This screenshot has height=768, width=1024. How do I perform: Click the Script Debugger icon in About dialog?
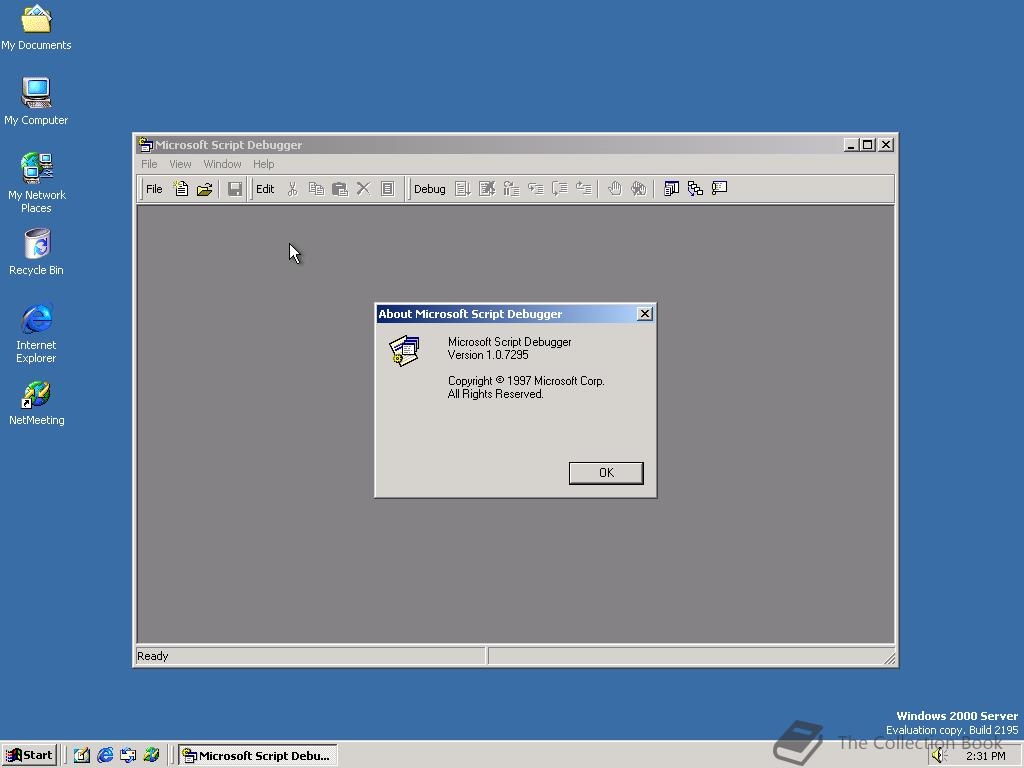pos(405,351)
